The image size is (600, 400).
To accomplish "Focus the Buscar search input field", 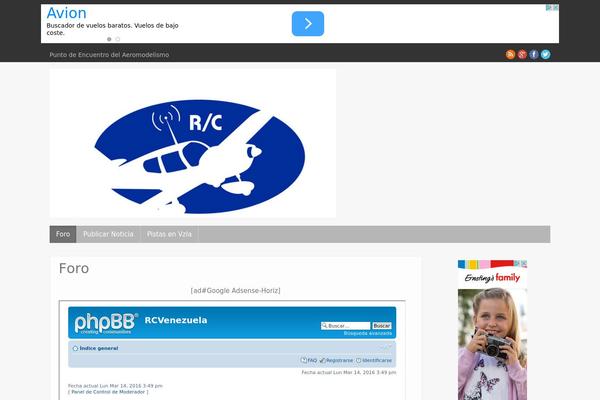I will click(346, 326).
